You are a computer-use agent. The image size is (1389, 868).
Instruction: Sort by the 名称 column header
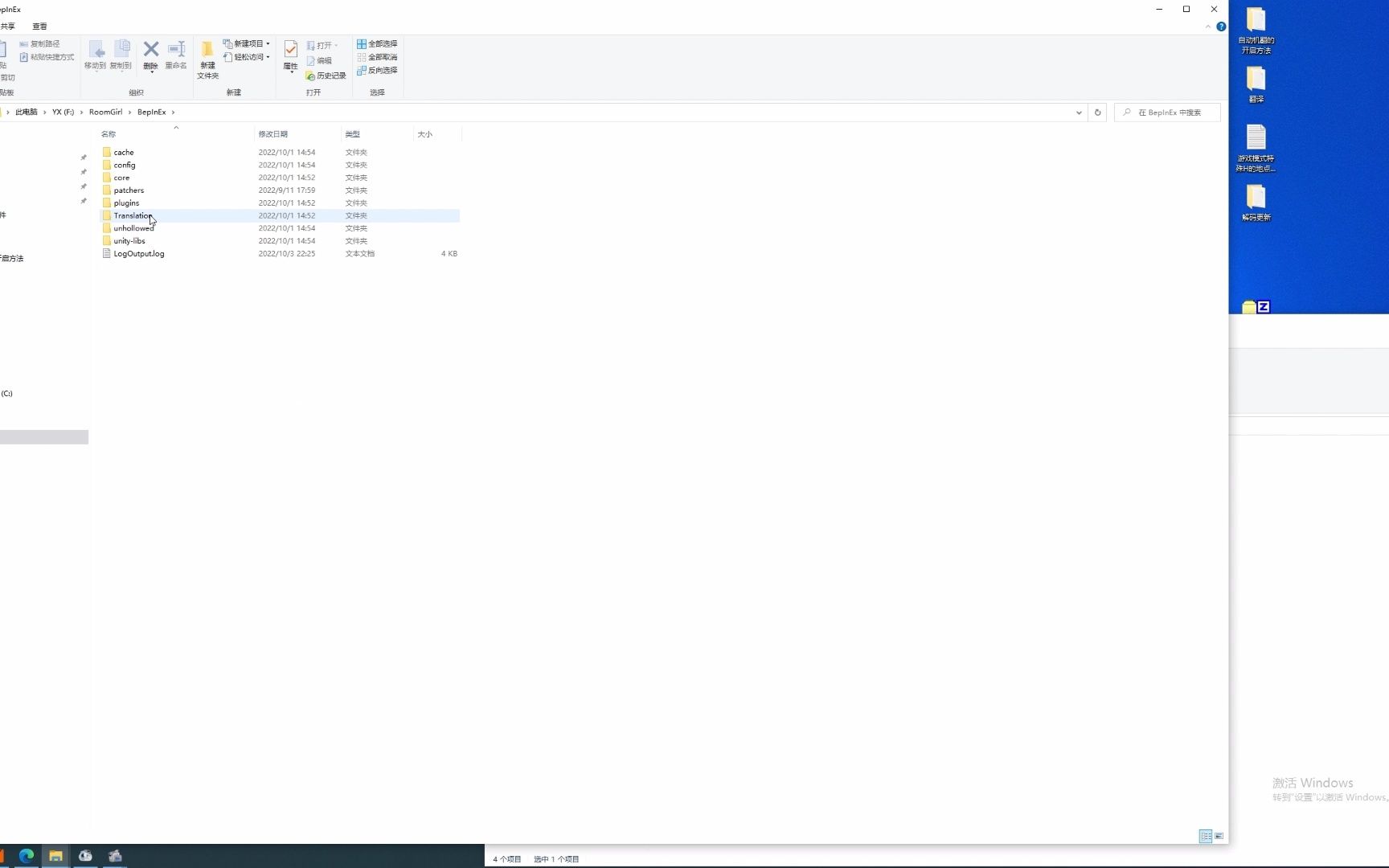[176, 134]
